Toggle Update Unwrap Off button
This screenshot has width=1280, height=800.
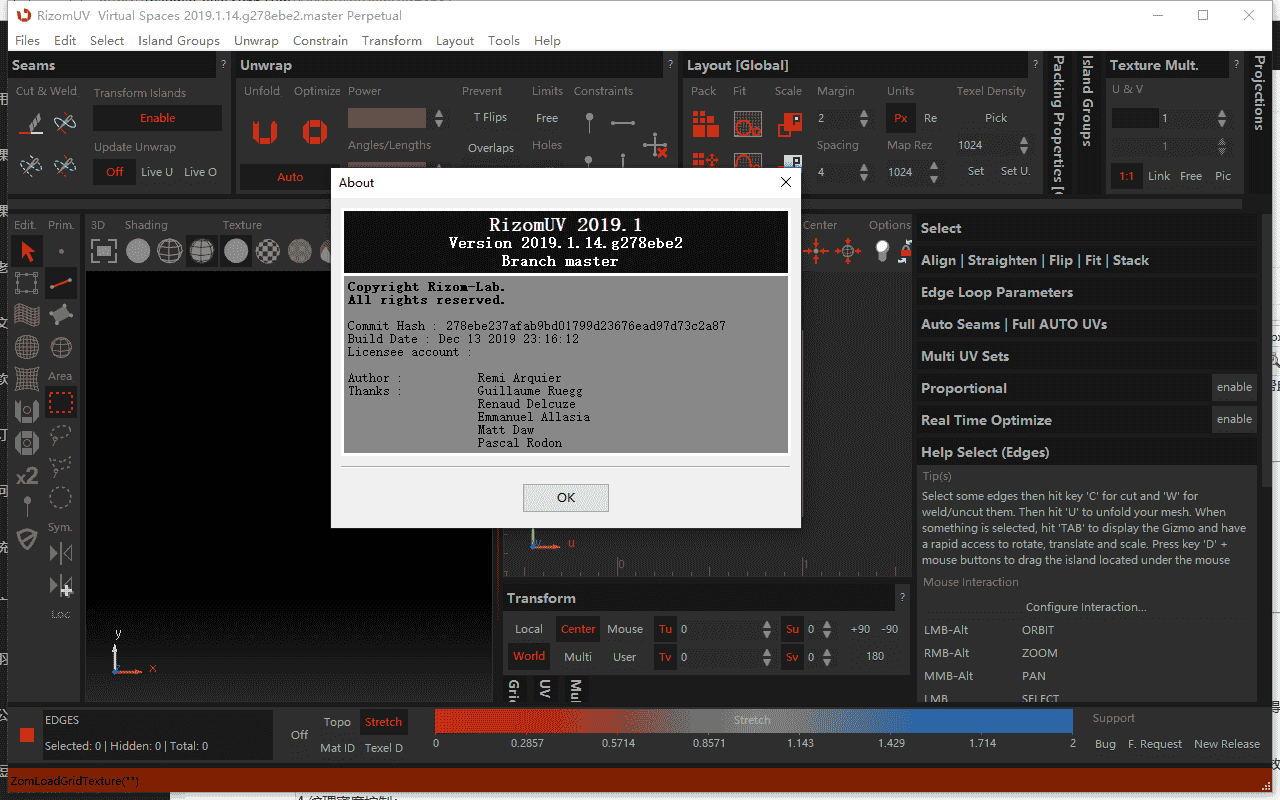115,172
